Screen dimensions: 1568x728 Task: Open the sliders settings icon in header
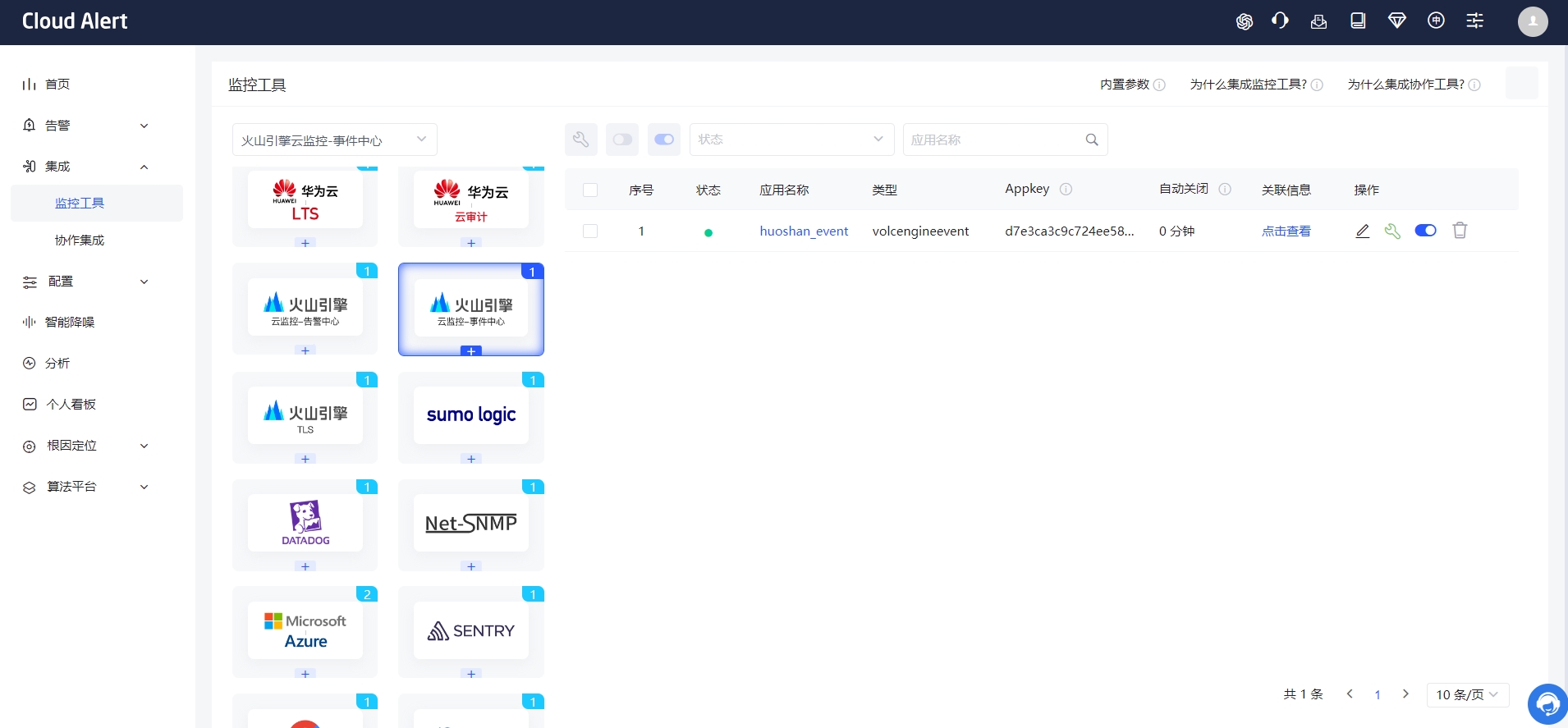tap(1475, 21)
